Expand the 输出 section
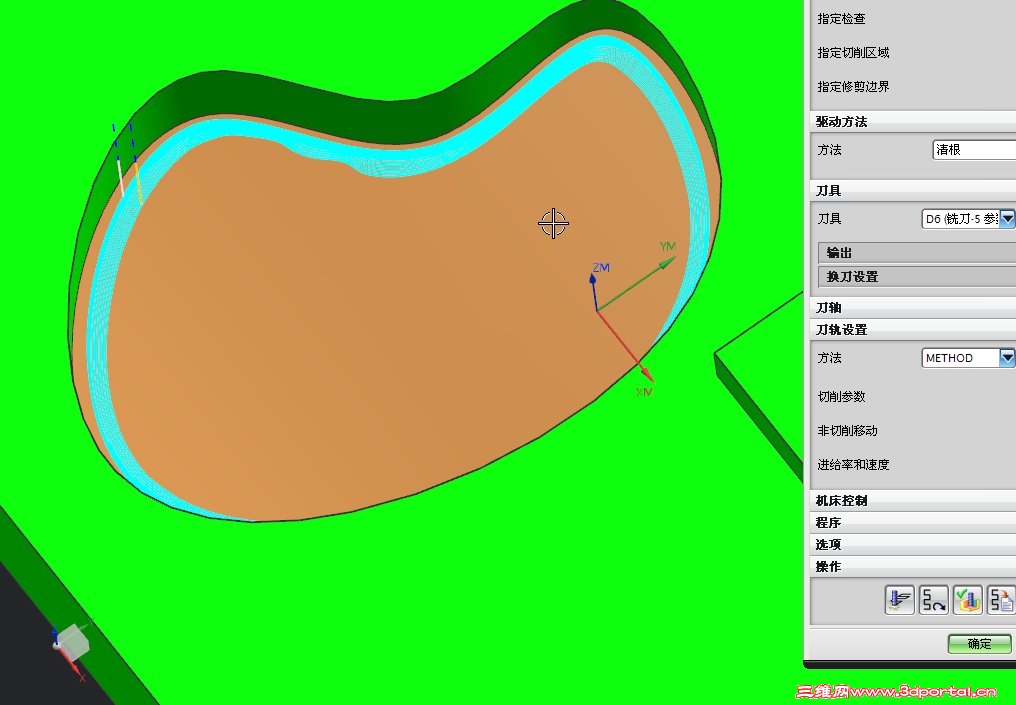 pos(917,253)
